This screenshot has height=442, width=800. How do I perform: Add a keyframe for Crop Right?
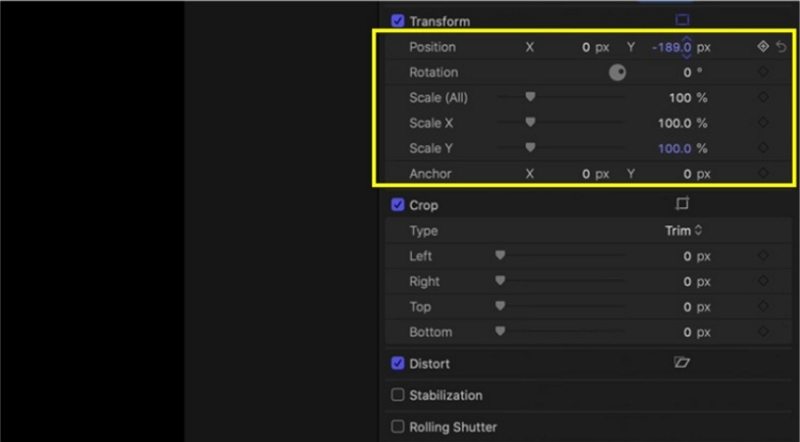coord(763,281)
